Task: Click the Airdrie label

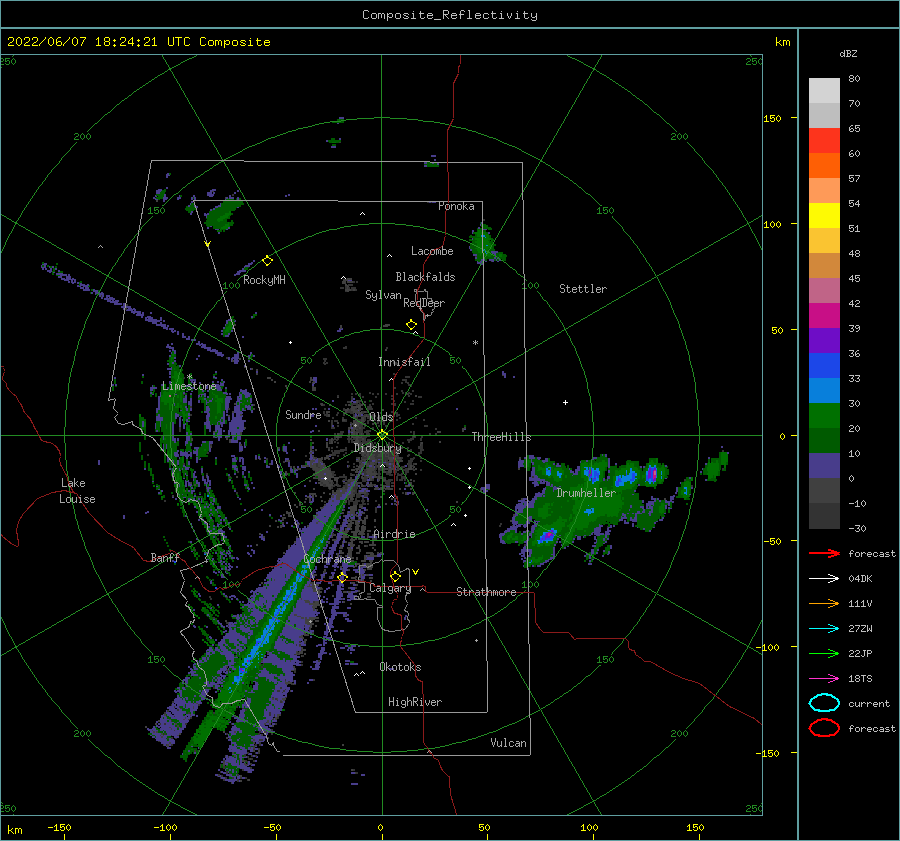Action: pyautogui.click(x=394, y=534)
